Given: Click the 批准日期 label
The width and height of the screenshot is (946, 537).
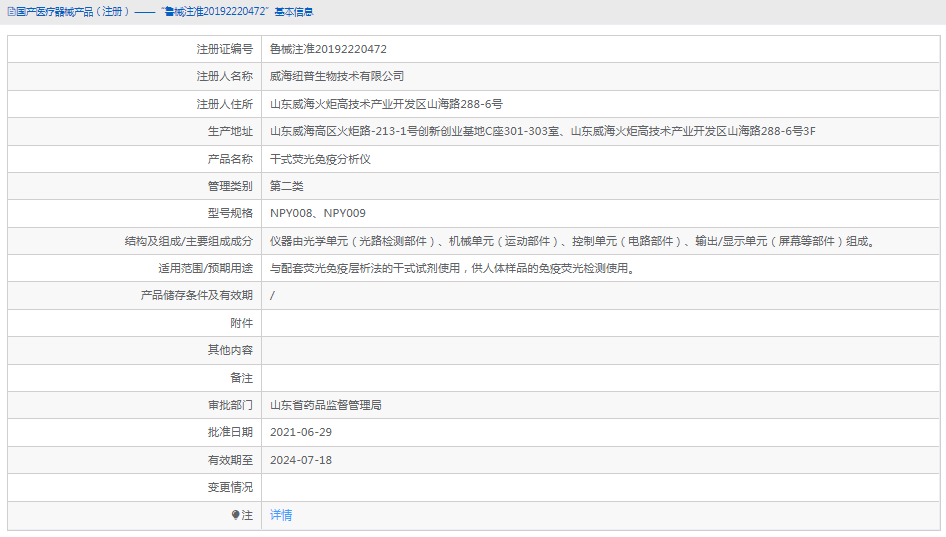Looking at the screenshot, I should click(x=230, y=433).
